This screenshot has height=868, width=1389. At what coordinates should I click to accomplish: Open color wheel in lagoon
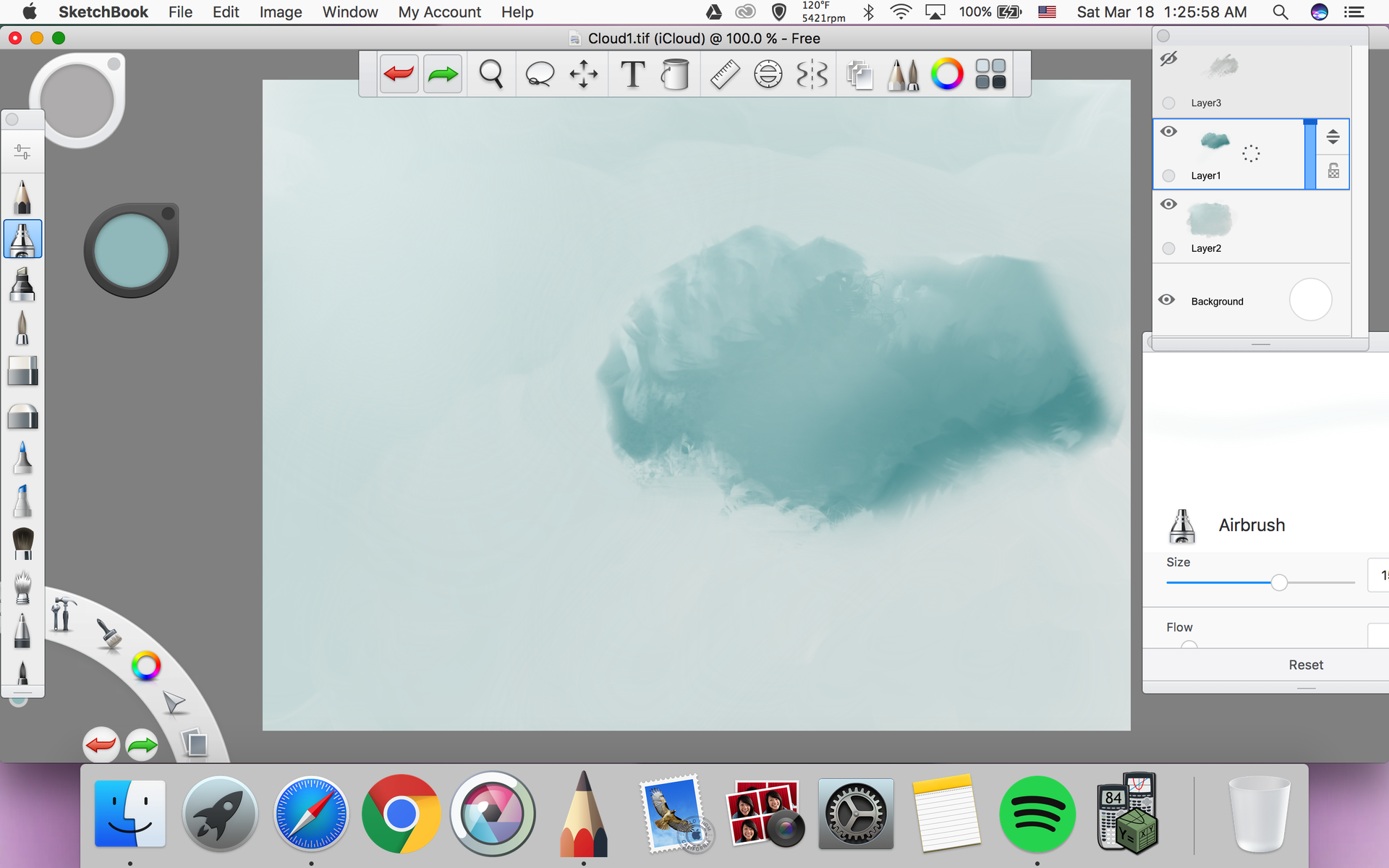146,666
